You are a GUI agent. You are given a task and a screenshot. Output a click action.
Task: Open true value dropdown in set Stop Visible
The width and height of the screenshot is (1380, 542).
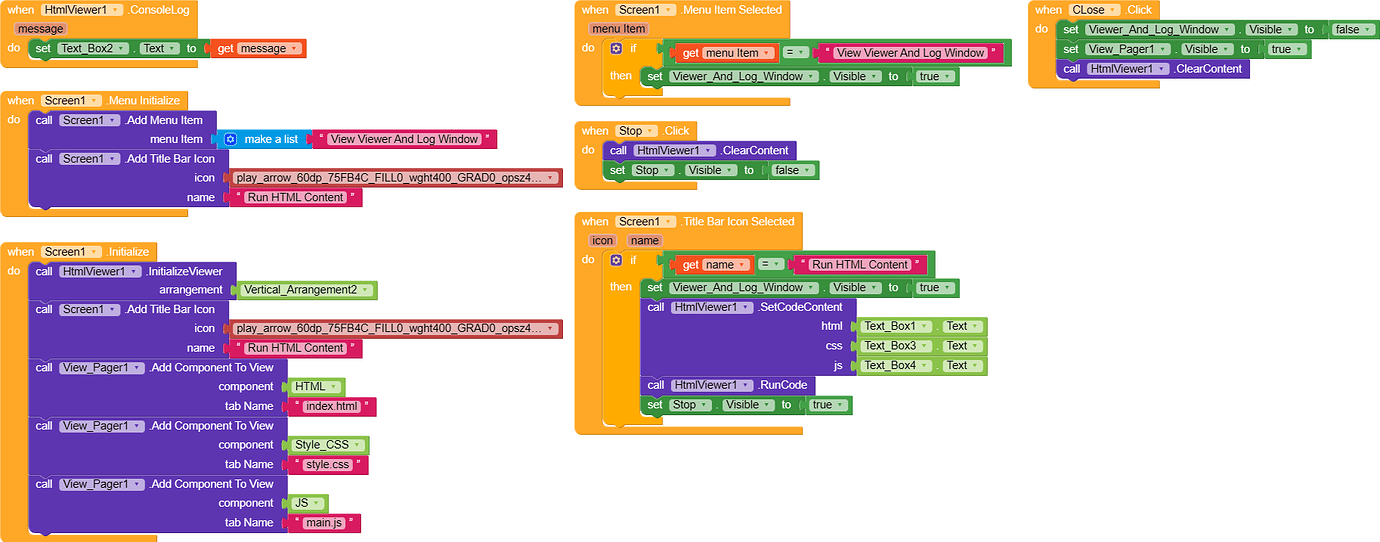point(828,405)
